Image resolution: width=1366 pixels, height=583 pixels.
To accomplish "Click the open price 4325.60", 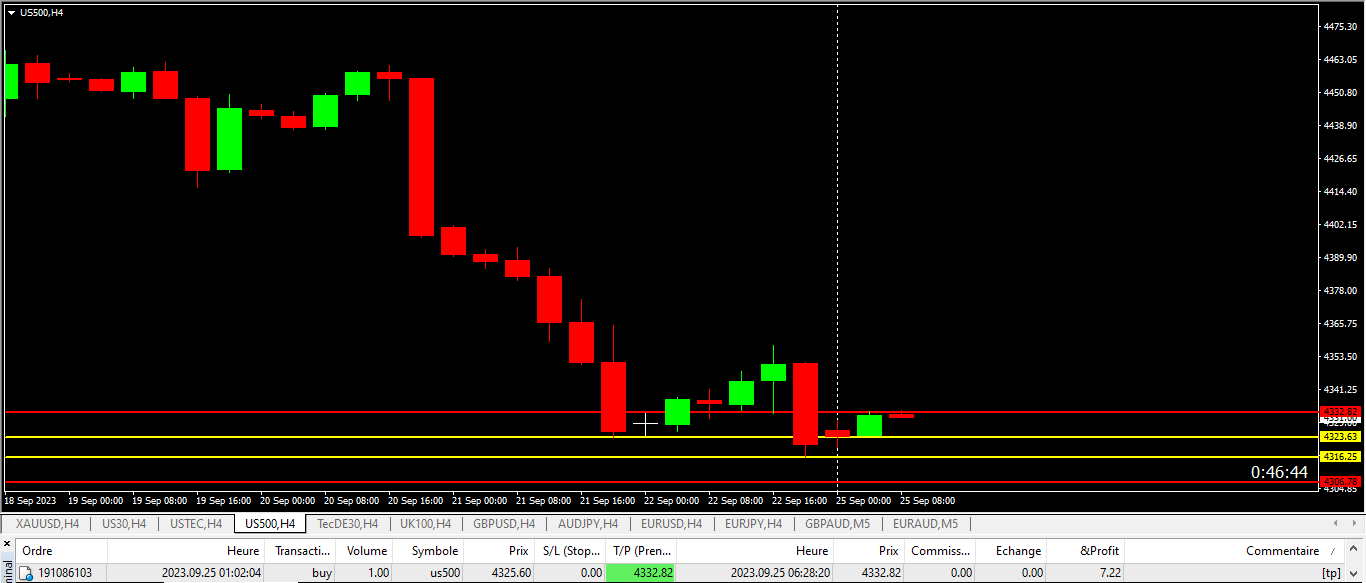I will (510, 573).
